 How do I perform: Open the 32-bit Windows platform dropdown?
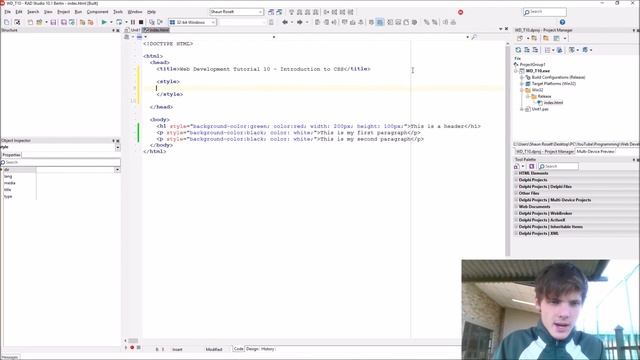pyautogui.click(x=213, y=22)
